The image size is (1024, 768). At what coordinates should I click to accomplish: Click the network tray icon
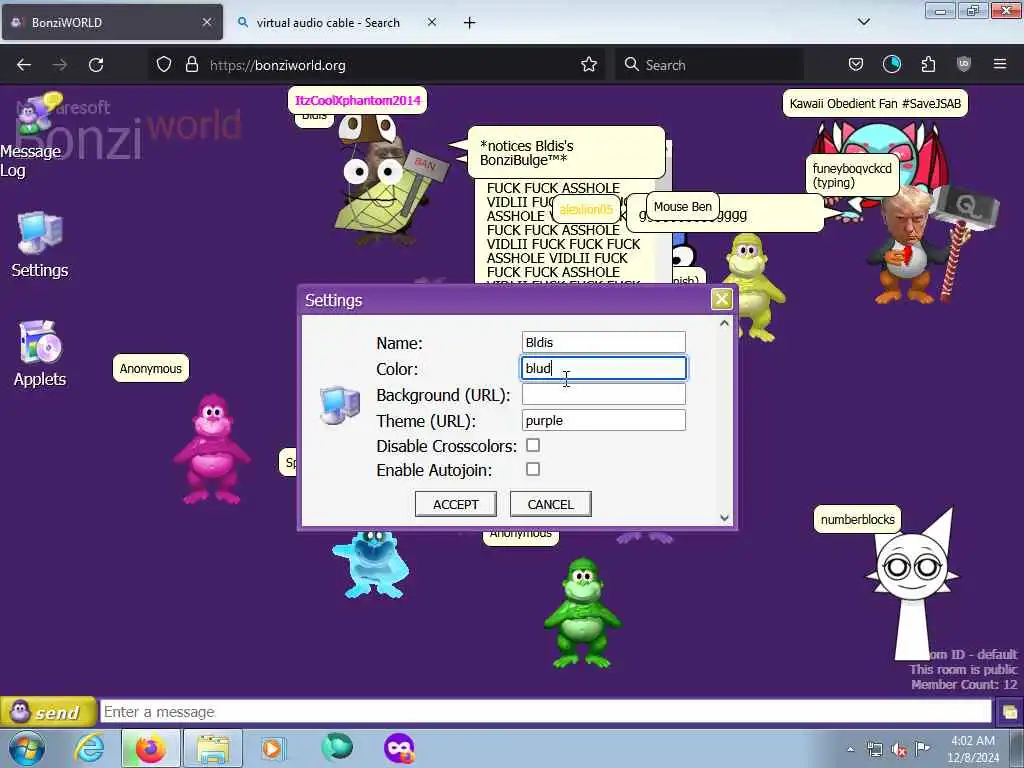[x=874, y=750]
